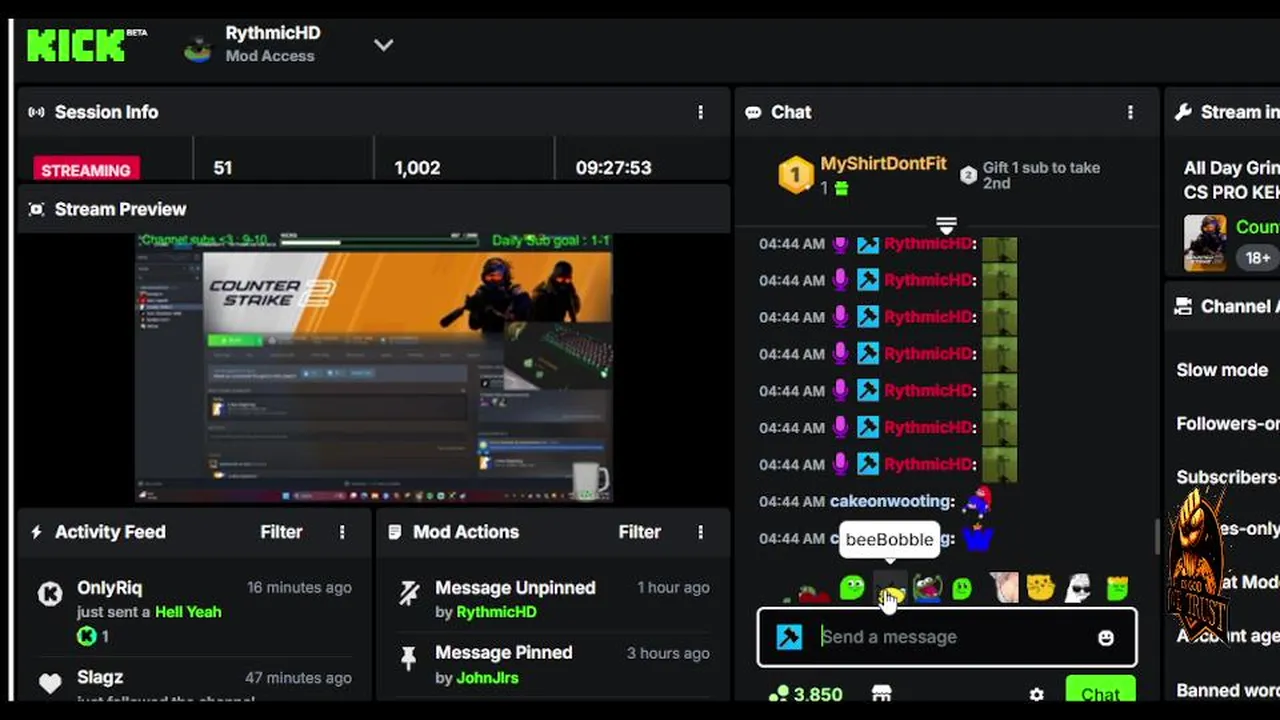
Task: Open chat settings gear
Action: pyautogui.click(x=1036, y=694)
